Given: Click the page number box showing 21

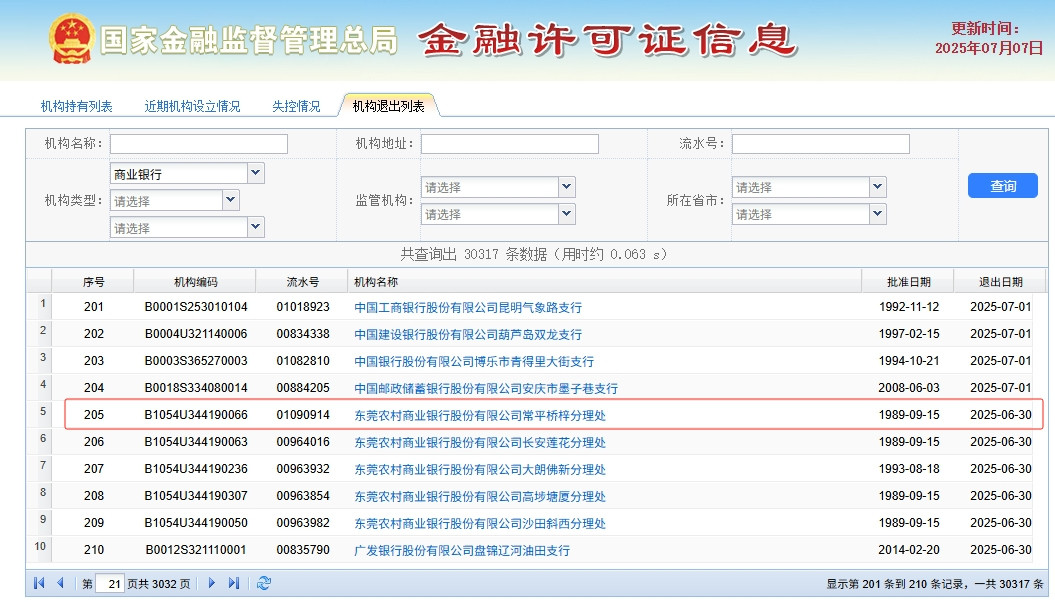Looking at the screenshot, I should click(110, 584).
